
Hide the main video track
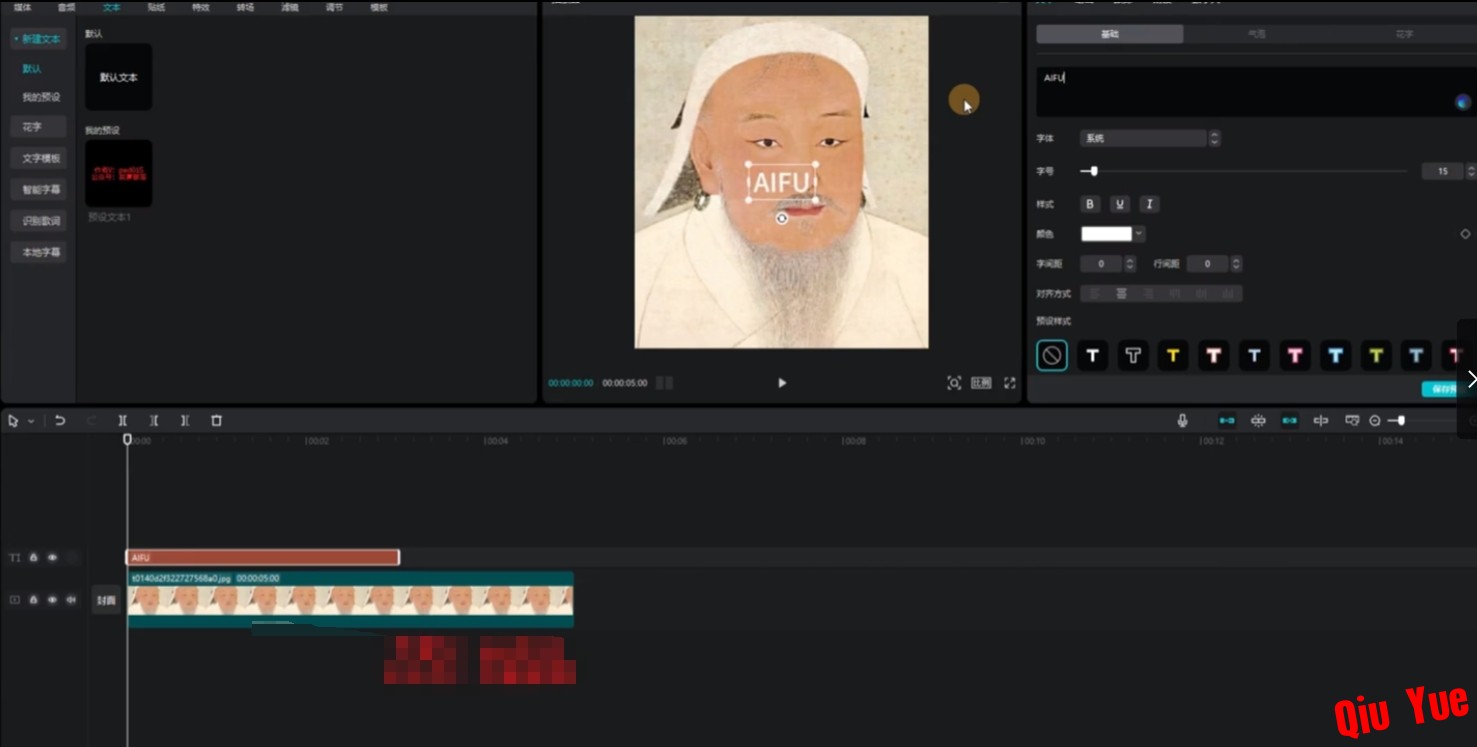[52, 600]
